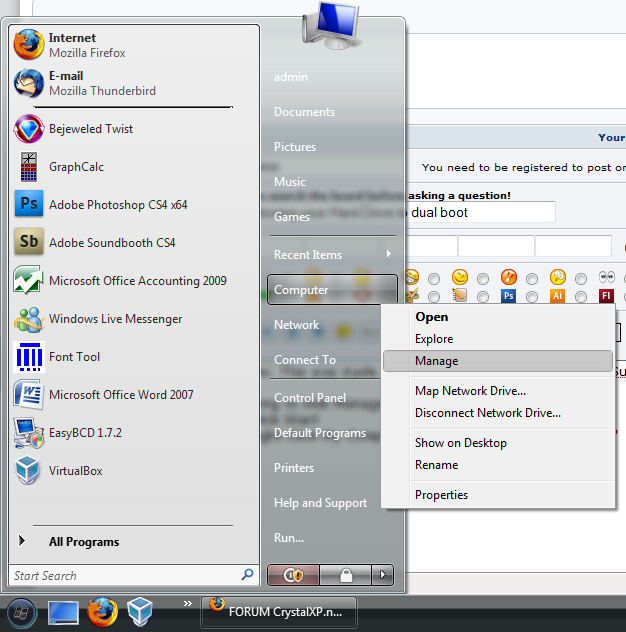Select radio button left of the confused smiley
The width and height of the screenshot is (626, 632).
[x=532, y=279]
